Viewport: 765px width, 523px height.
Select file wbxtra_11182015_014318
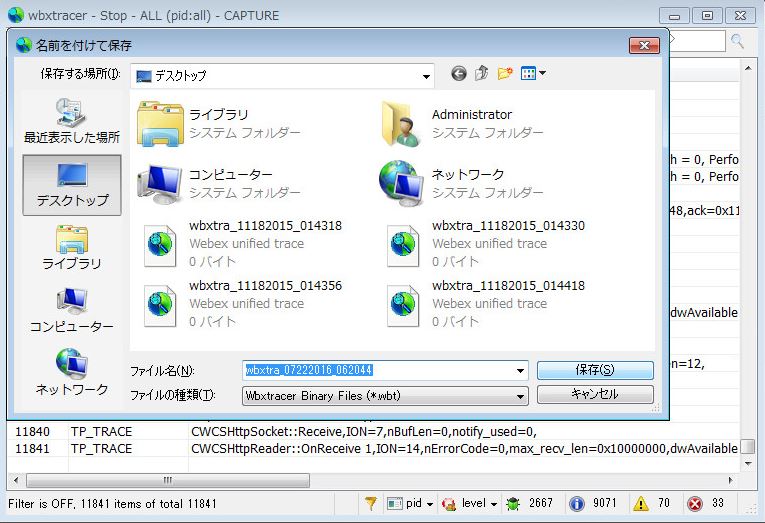242,244
